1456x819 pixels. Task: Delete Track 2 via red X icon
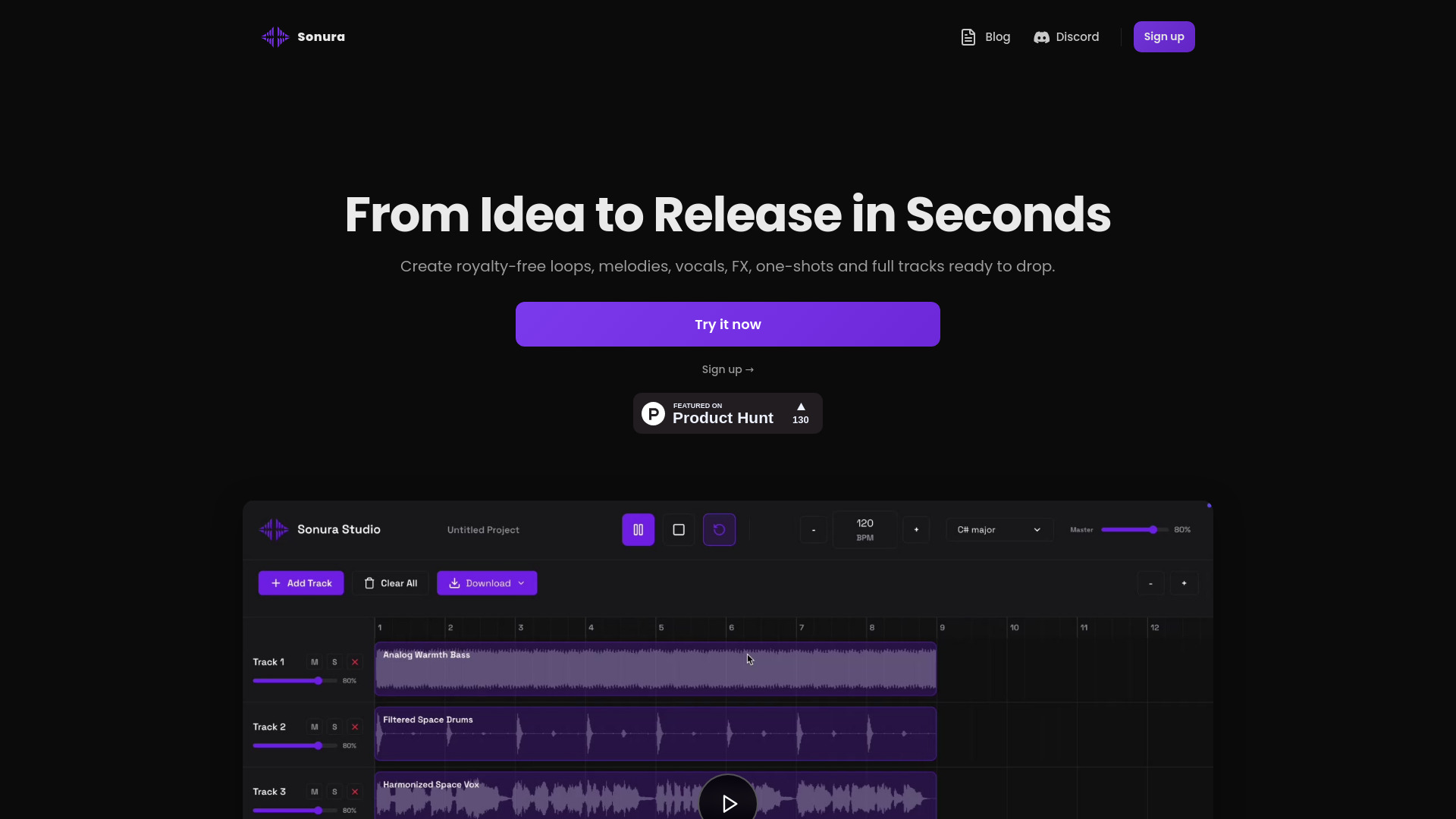coord(354,727)
